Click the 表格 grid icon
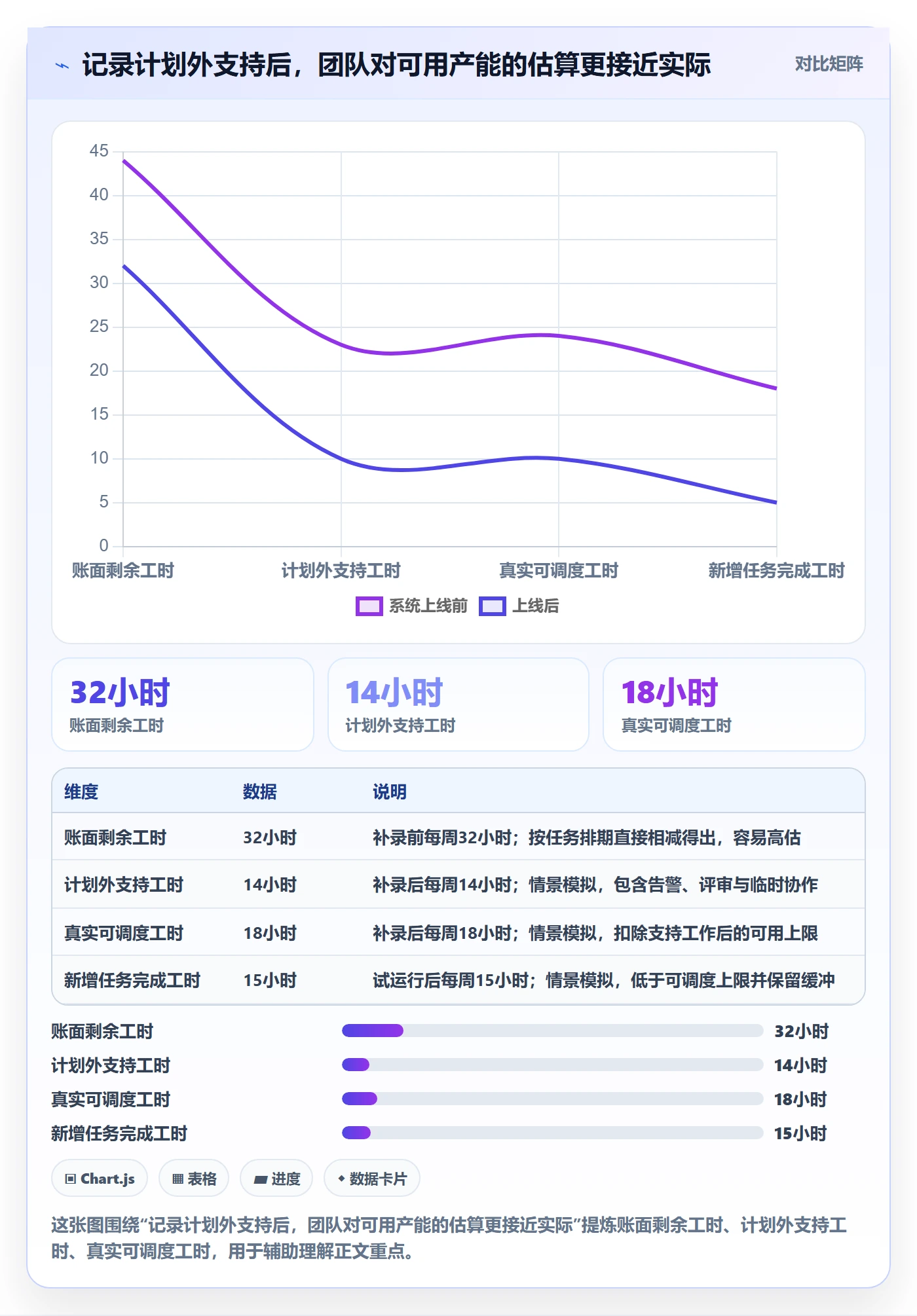This screenshot has width=917, height=1316. point(178,1179)
